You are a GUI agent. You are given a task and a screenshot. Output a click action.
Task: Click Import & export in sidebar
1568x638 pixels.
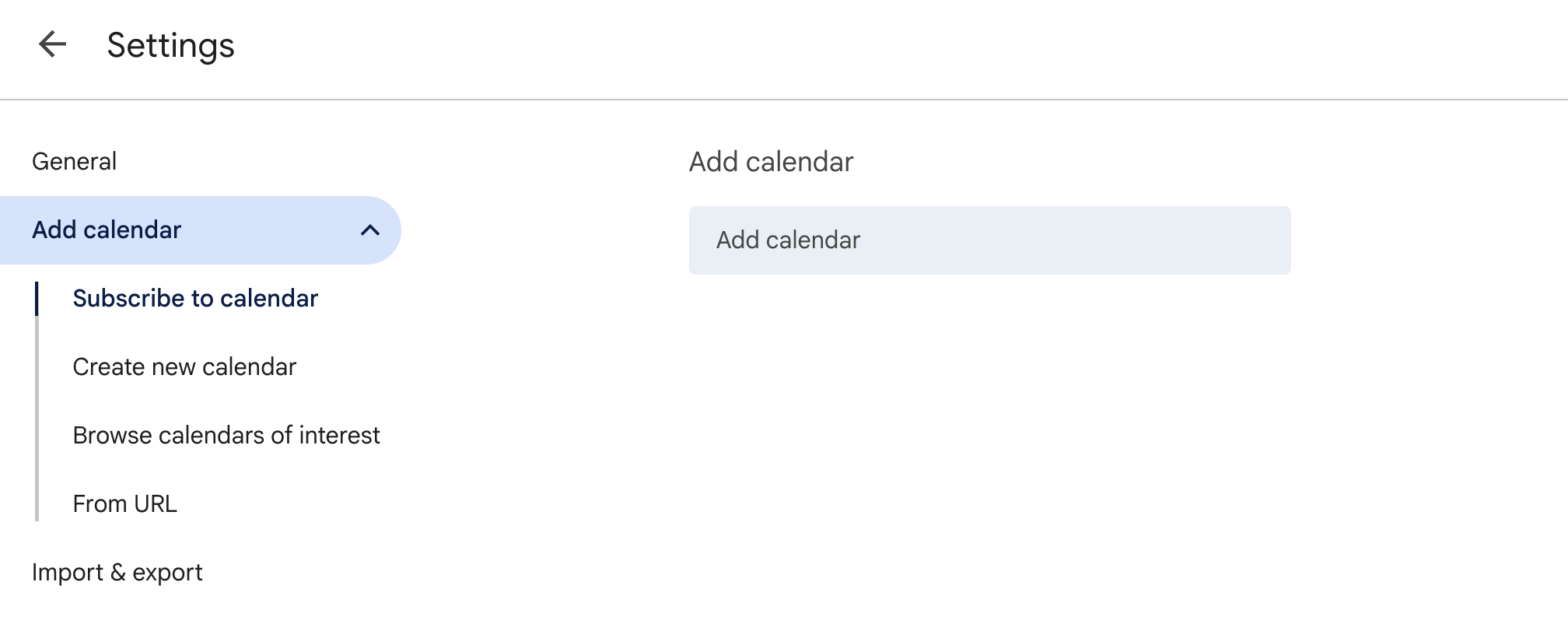(117, 572)
